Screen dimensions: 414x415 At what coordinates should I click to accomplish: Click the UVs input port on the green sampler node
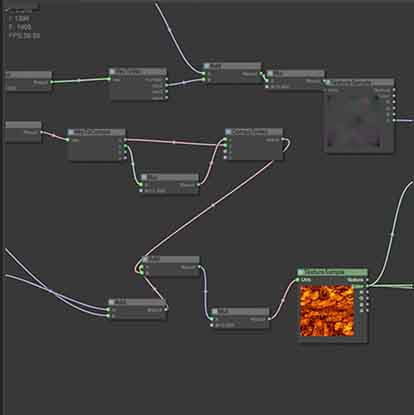tap(298, 280)
